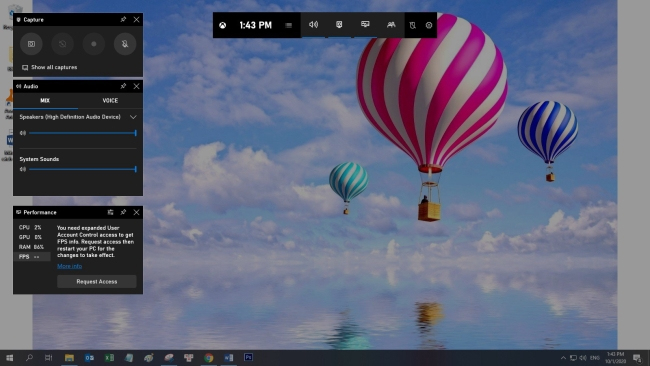This screenshot has width=650, height=366.
Task: Click the Request Access button
Action: click(x=97, y=281)
